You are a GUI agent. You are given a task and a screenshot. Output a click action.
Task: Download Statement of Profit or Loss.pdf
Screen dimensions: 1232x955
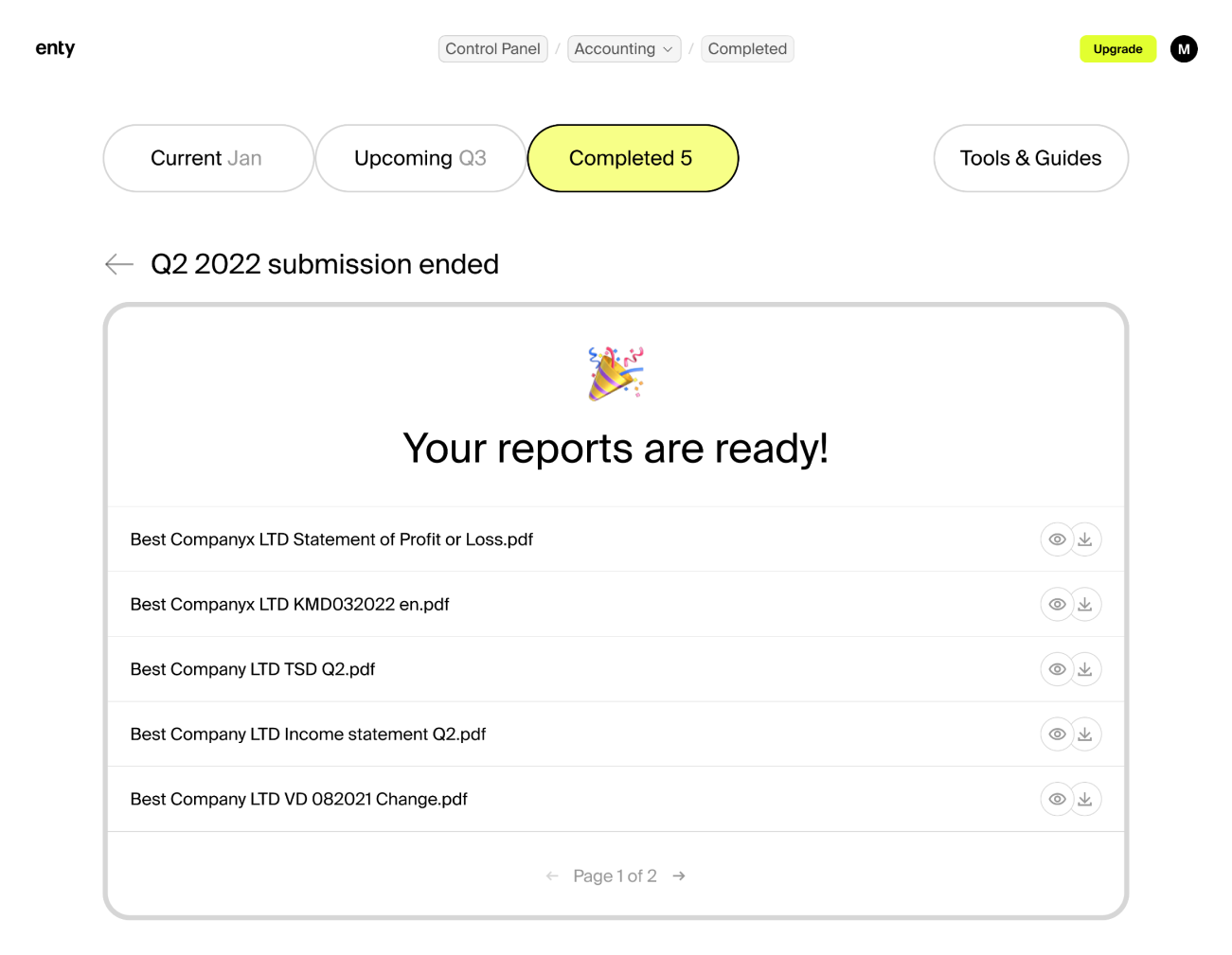point(1085,539)
